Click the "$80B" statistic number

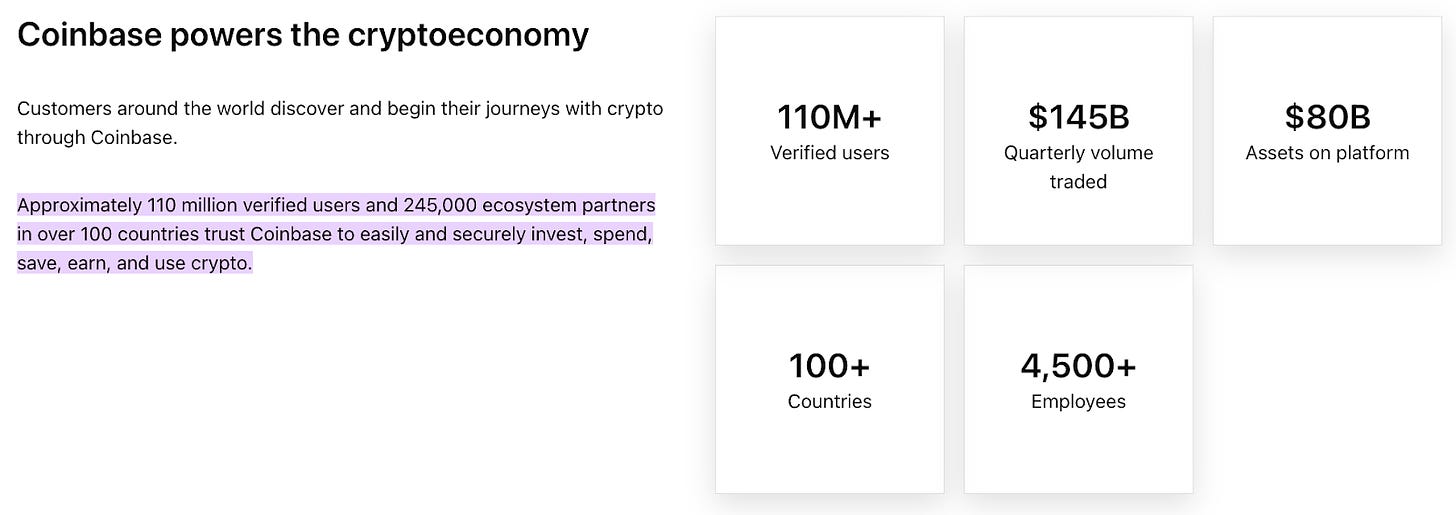(1327, 118)
